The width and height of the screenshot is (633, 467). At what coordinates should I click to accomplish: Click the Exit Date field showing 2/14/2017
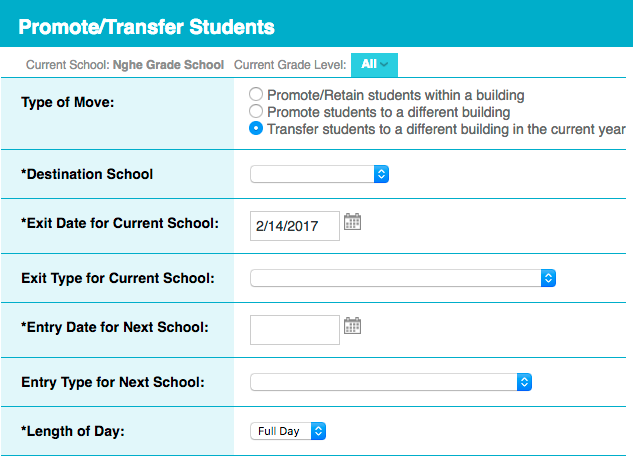[294, 226]
